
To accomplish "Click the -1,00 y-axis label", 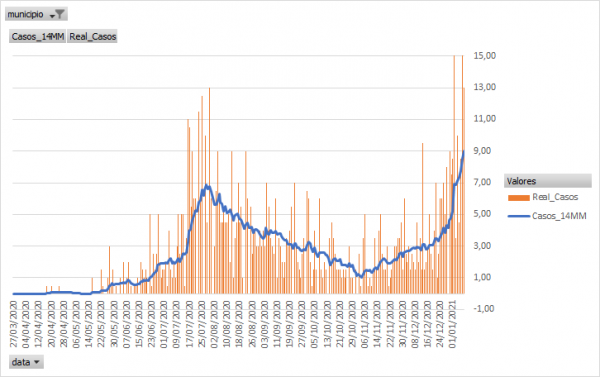I will click(484, 309).
